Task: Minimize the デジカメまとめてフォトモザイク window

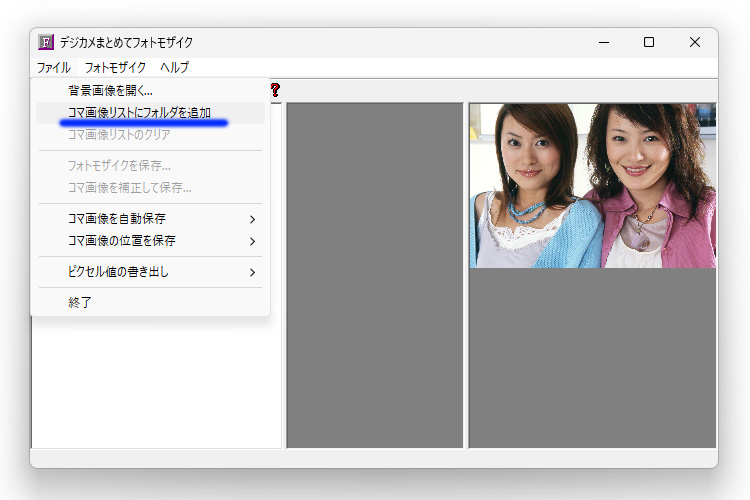Action: click(603, 42)
